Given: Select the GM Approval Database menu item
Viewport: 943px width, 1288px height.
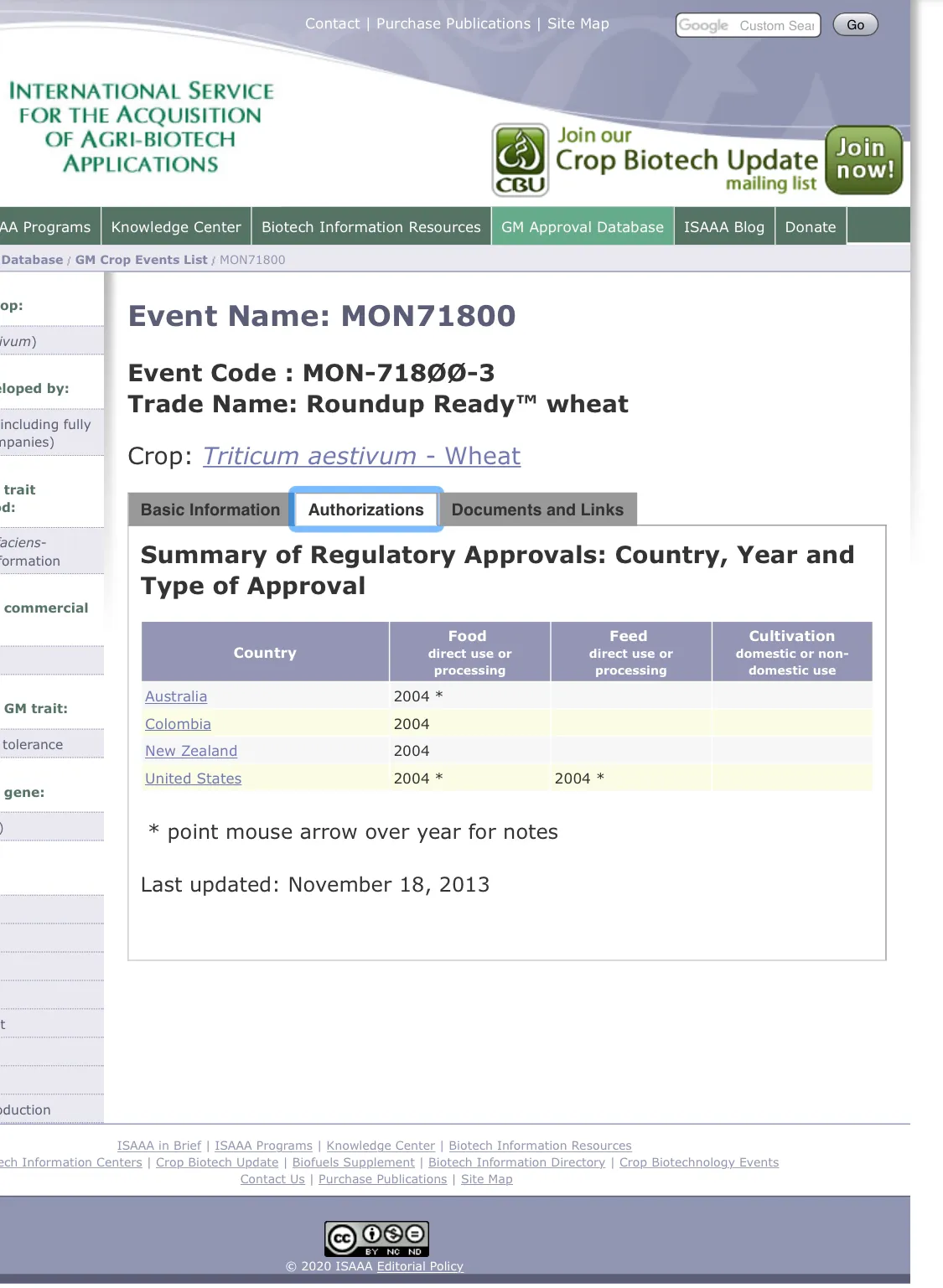Looking at the screenshot, I should (583, 226).
